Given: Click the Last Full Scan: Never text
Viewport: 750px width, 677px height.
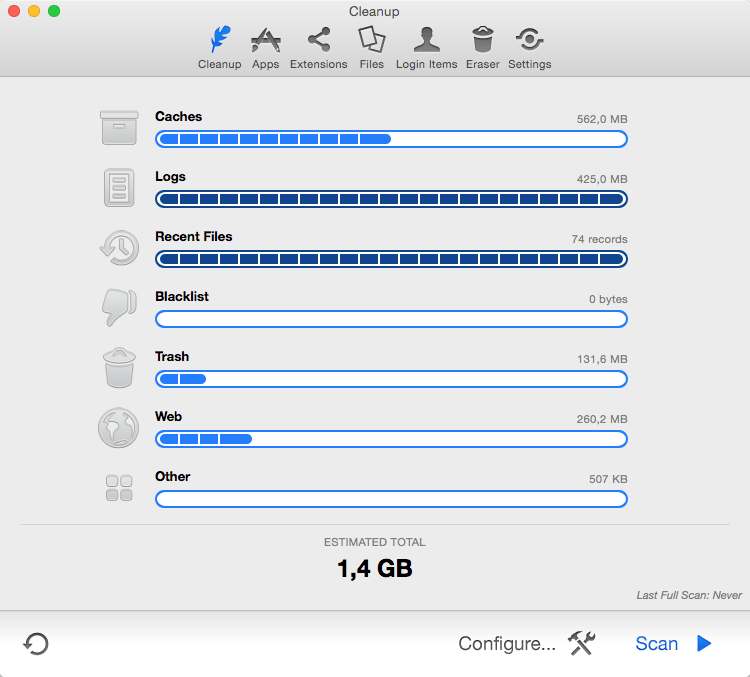Looking at the screenshot, I should [689, 595].
